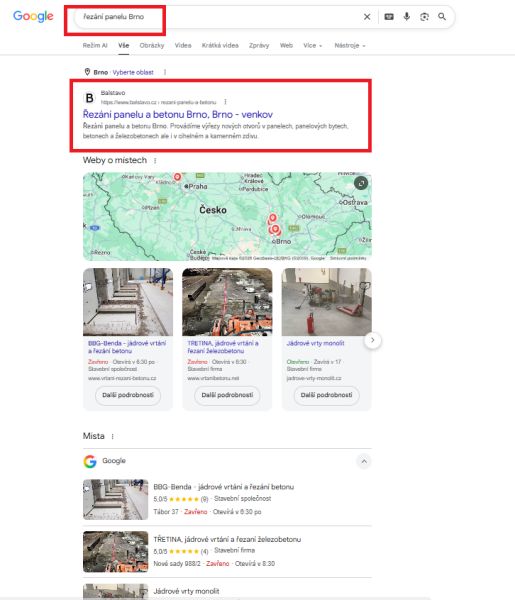The image size is (515, 600).
Task: Collapse the Google places section chevron
Action: click(x=364, y=461)
